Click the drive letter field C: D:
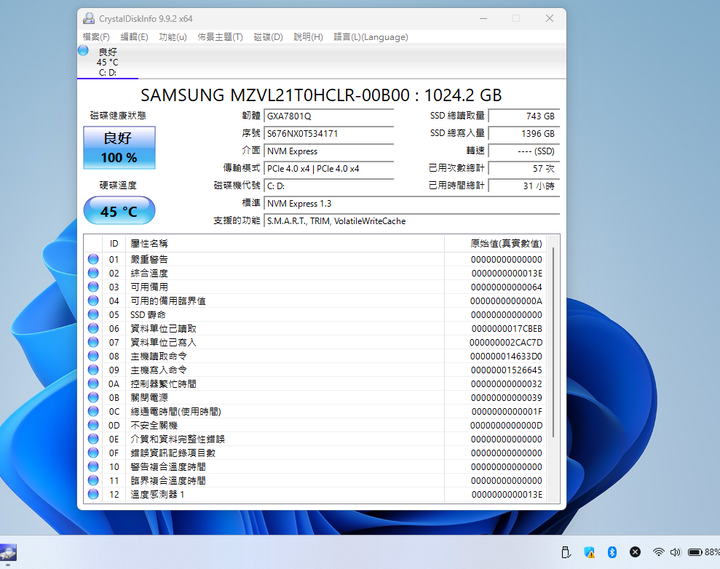Viewport: 720px width, 569px height. click(329, 186)
